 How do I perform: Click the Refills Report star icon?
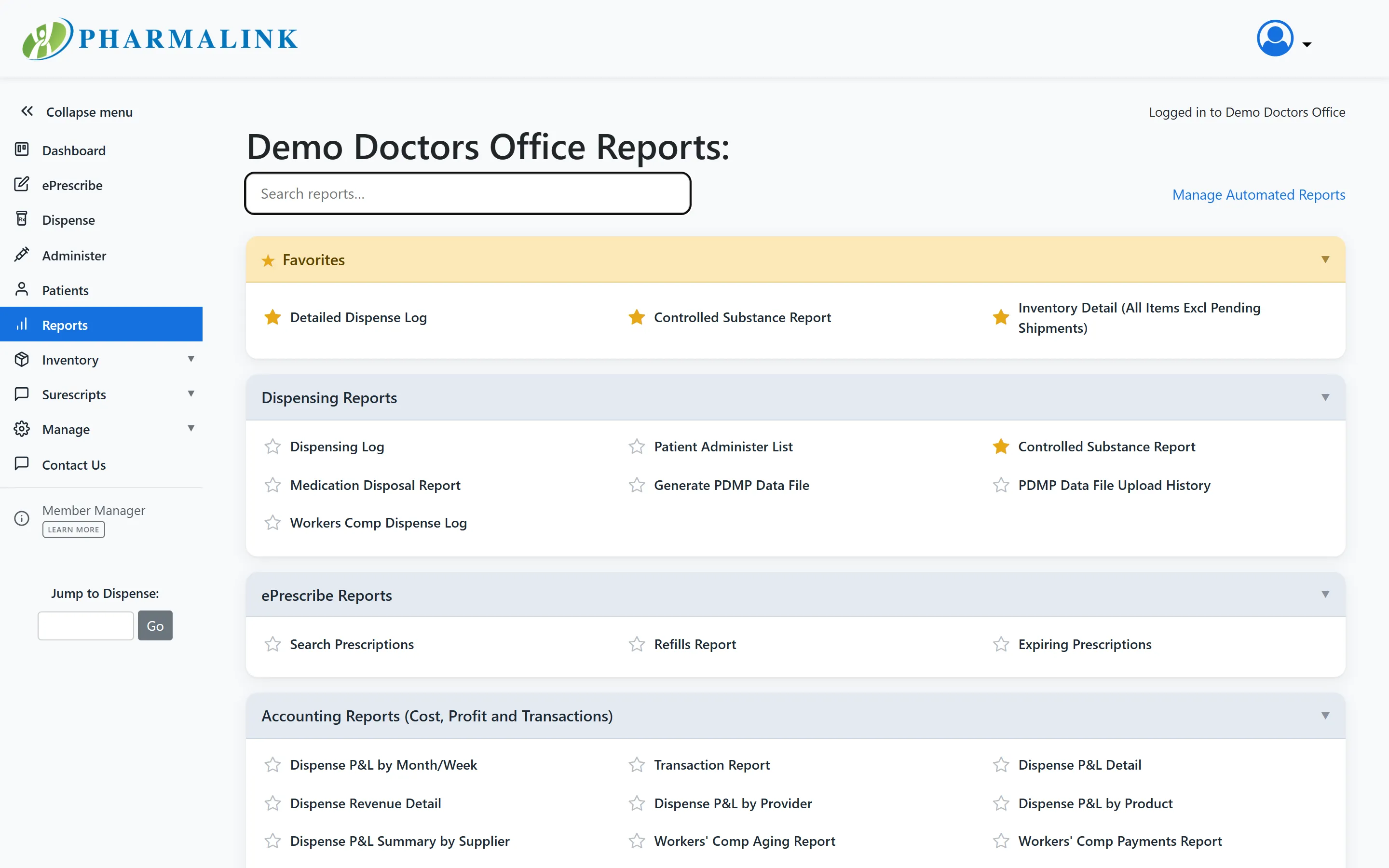click(637, 644)
